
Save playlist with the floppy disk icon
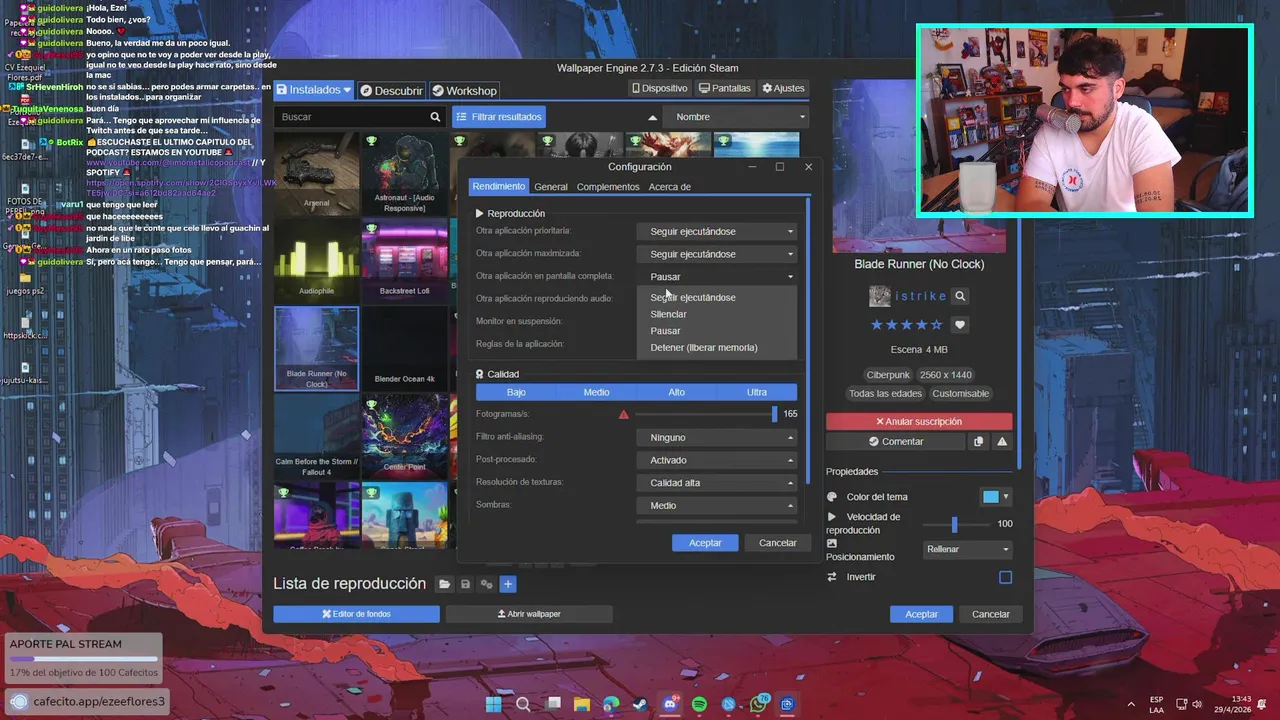(465, 584)
